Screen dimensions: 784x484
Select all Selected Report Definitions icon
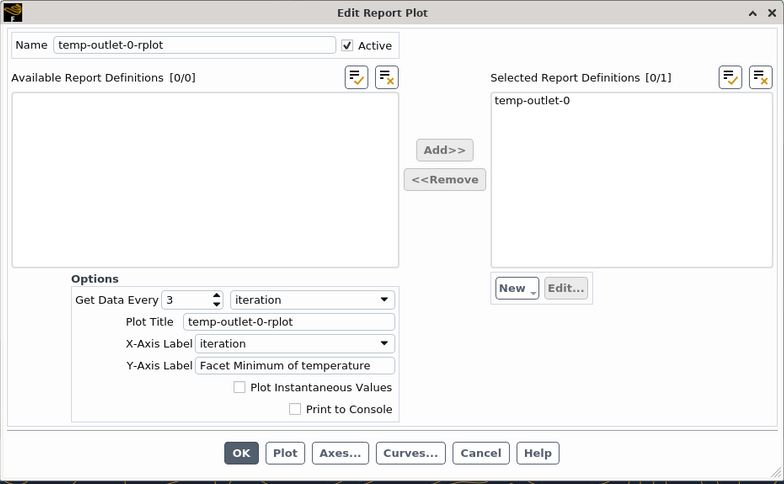(x=730, y=78)
